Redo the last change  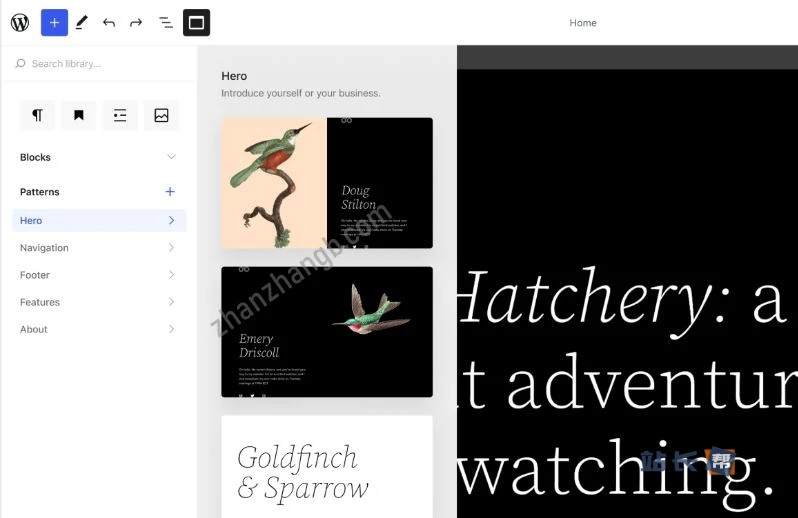136,22
